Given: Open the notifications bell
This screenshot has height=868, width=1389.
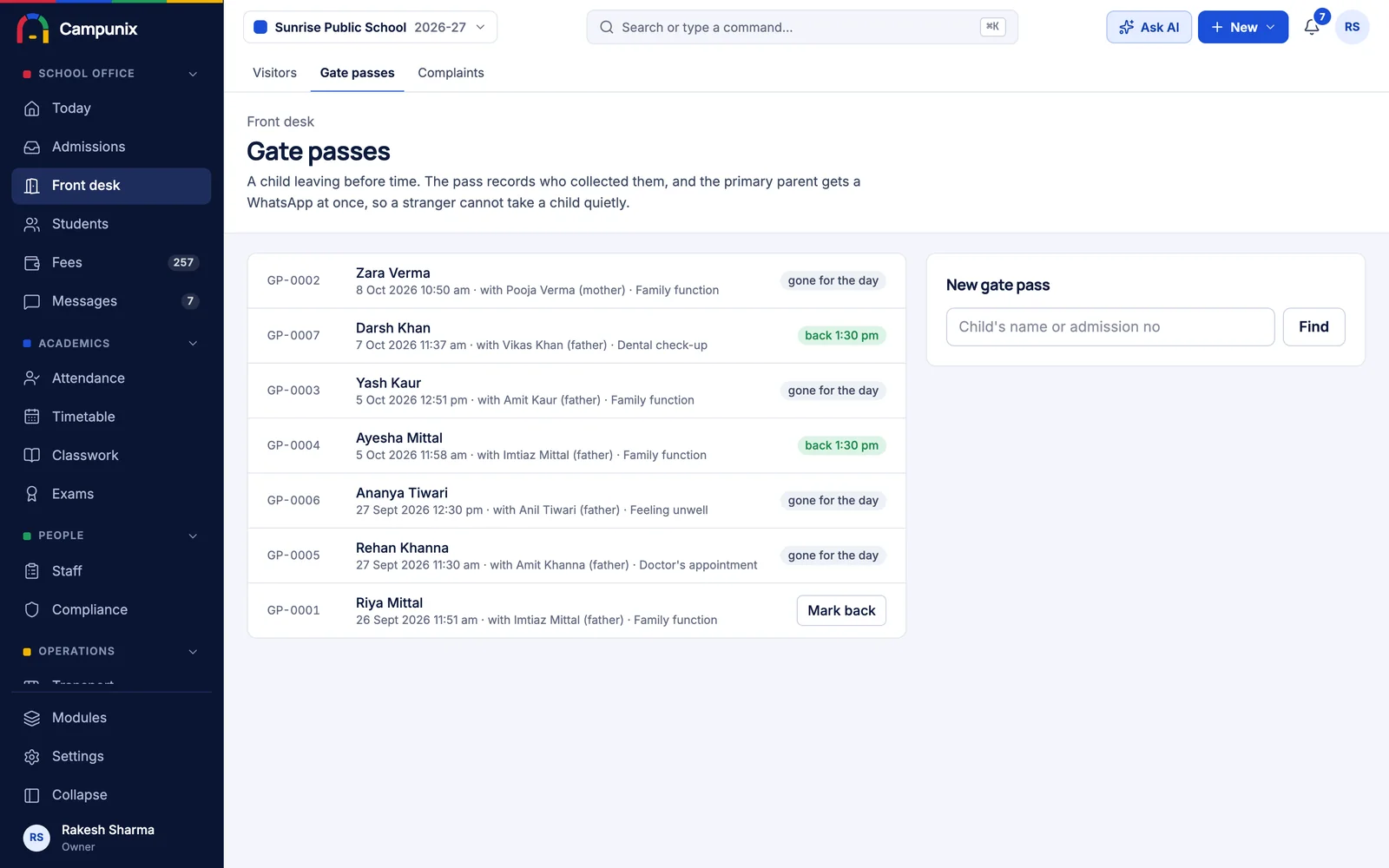Looking at the screenshot, I should tap(1312, 27).
